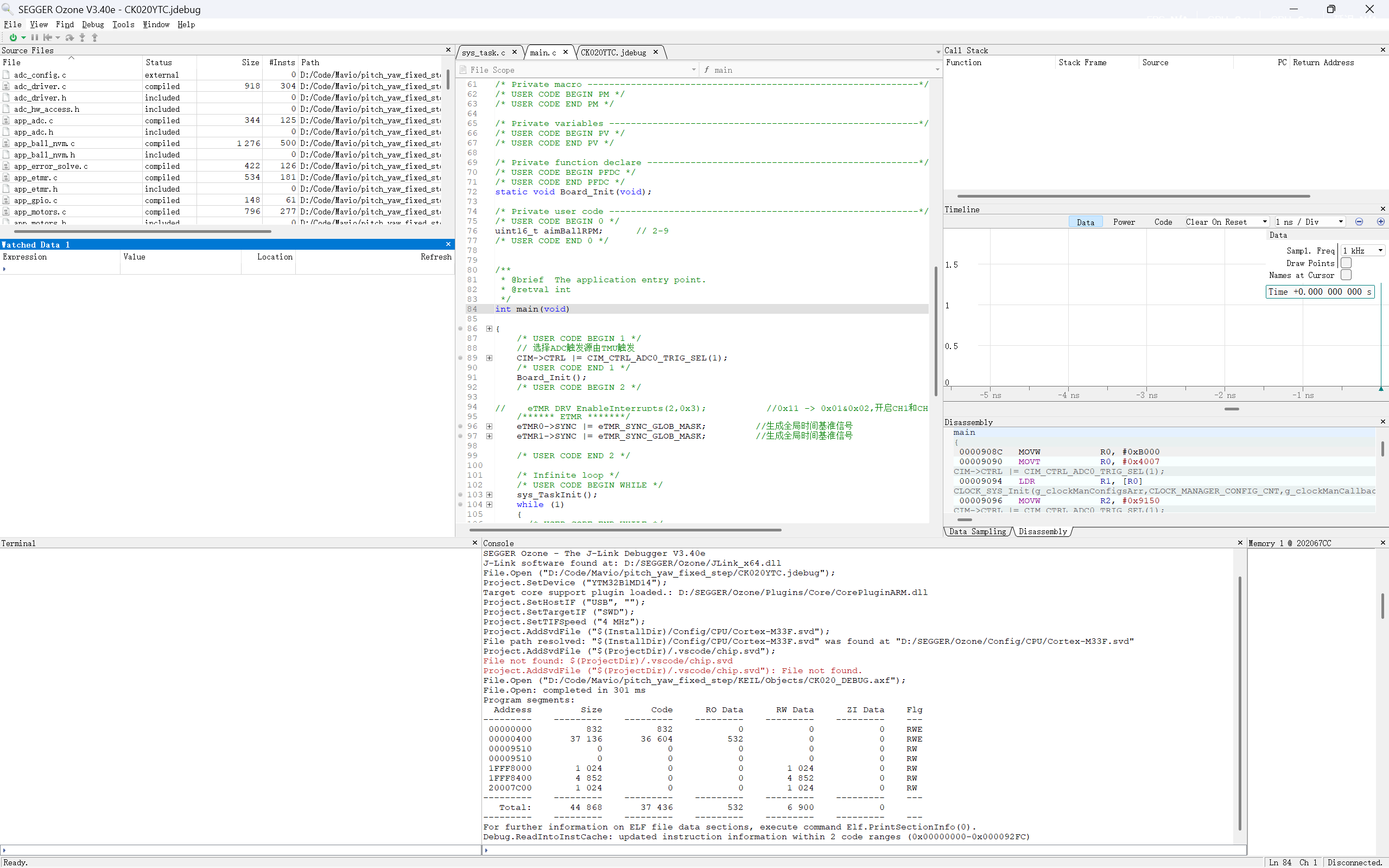Select the Data button in Timeline

(1086, 222)
